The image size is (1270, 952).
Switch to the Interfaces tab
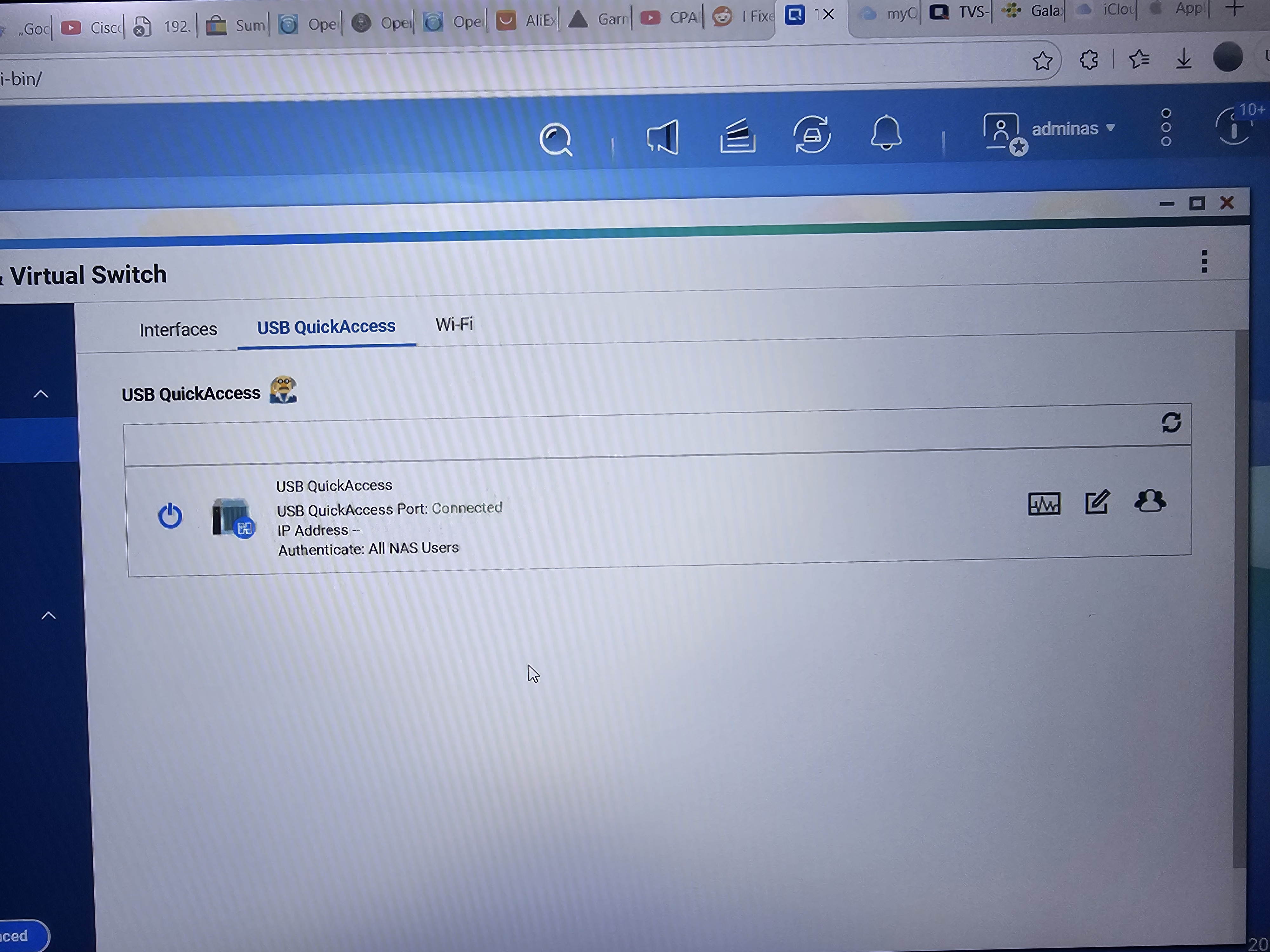178,329
